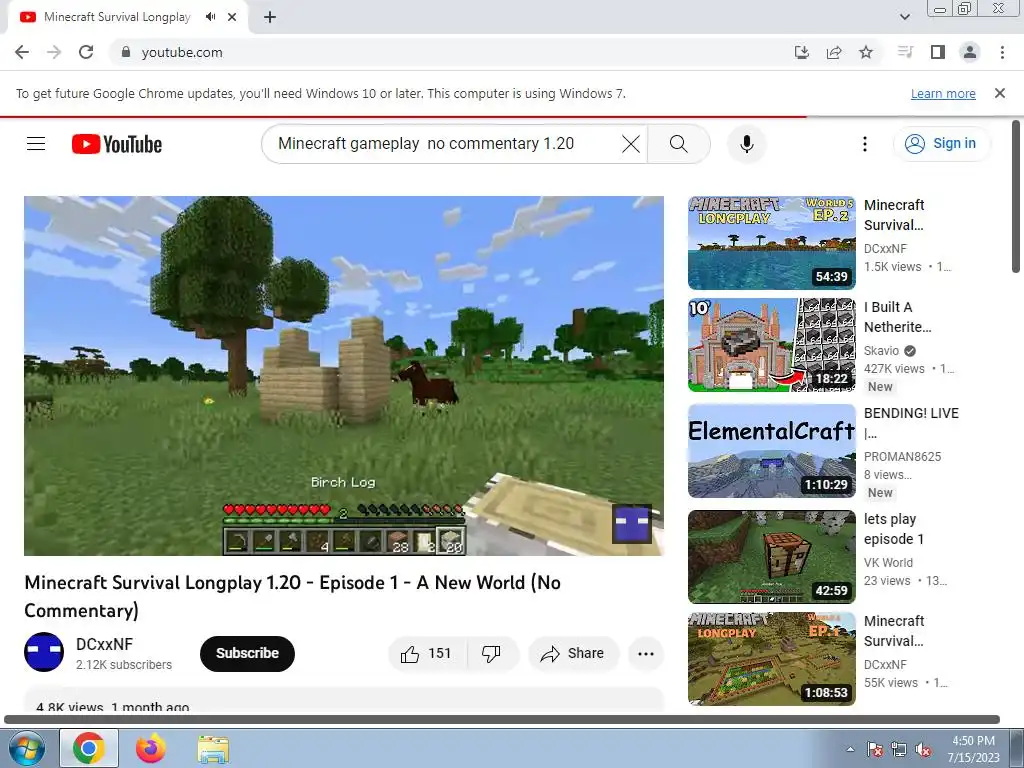Share this page from the address bar
Image resolution: width=1024 pixels, height=768 pixels.
tap(834, 52)
